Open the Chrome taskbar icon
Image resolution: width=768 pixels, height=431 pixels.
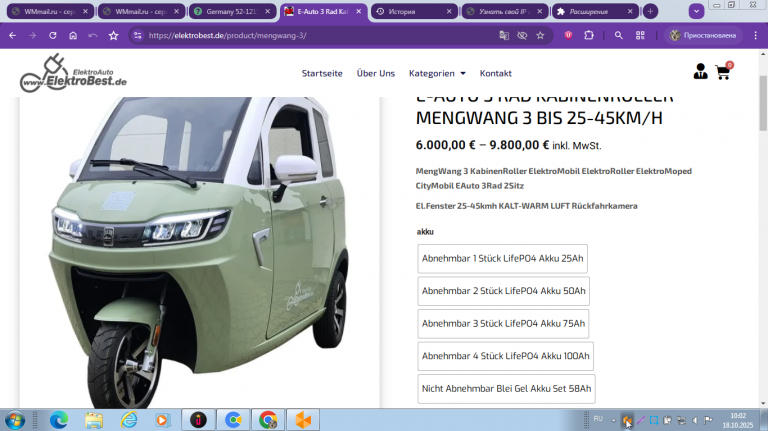coord(268,420)
